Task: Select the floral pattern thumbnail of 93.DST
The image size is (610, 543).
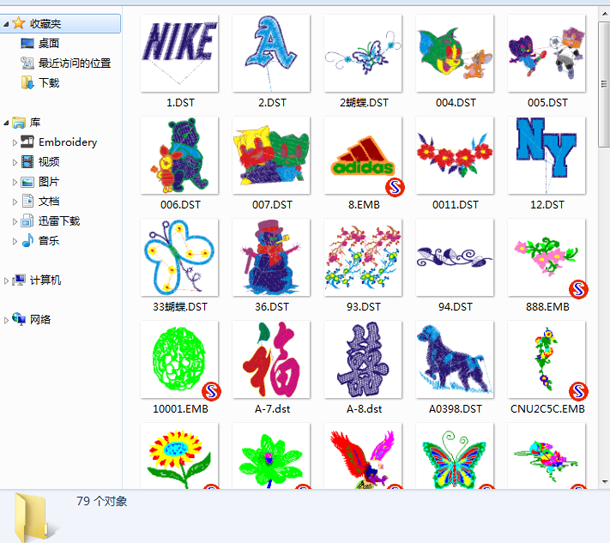Action: click(x=363, y=257)
